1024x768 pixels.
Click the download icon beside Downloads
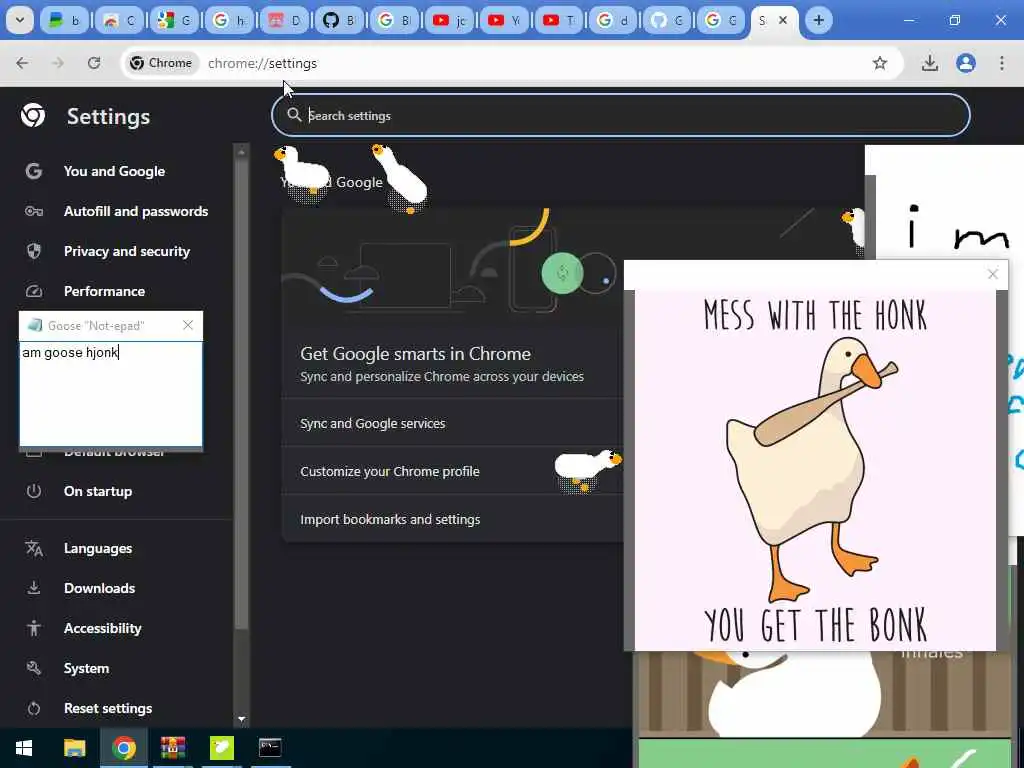pyautogui.click(x=33, y=588)
